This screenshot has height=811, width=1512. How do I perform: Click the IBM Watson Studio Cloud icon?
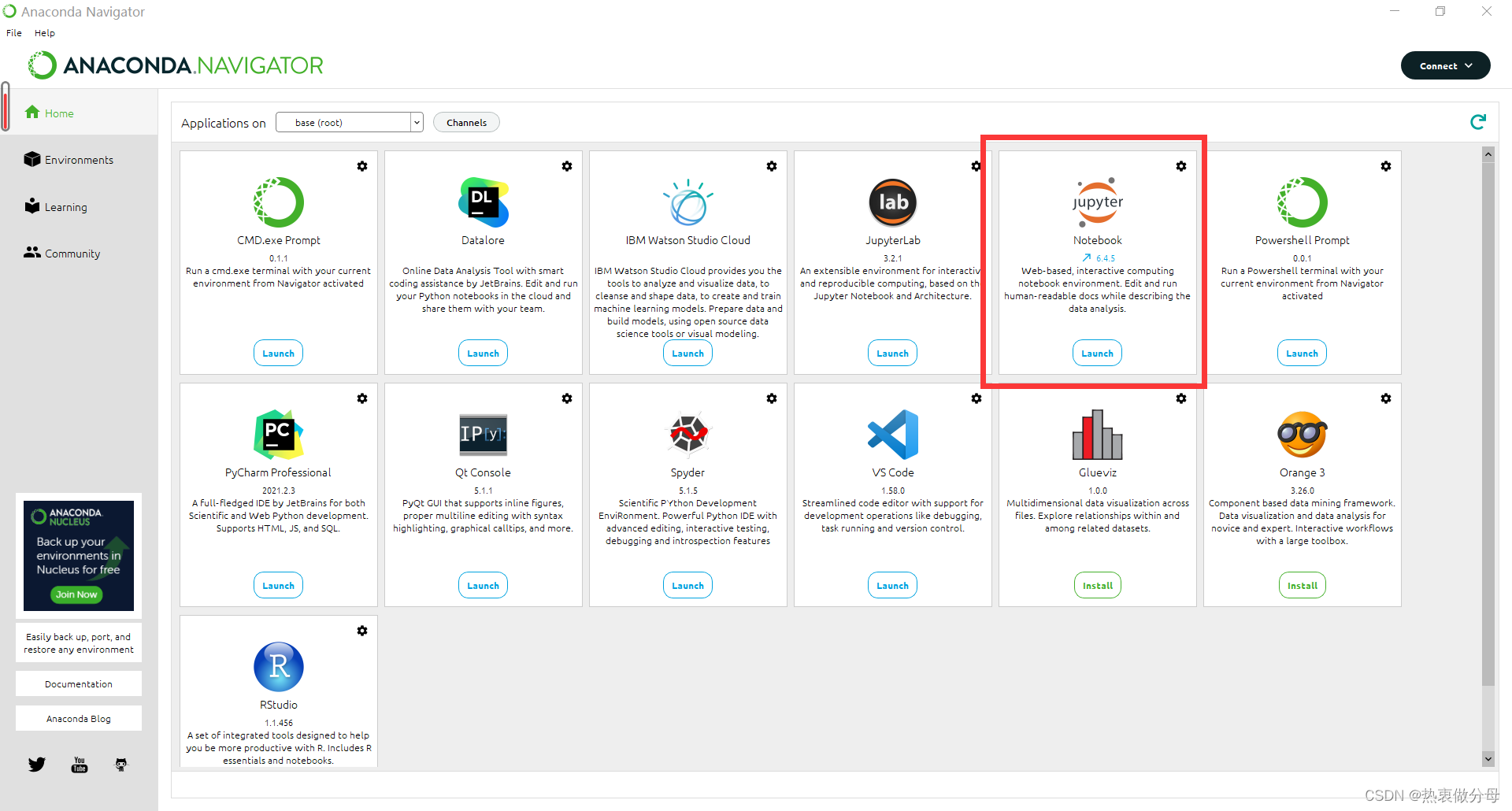tap(688, 202)
